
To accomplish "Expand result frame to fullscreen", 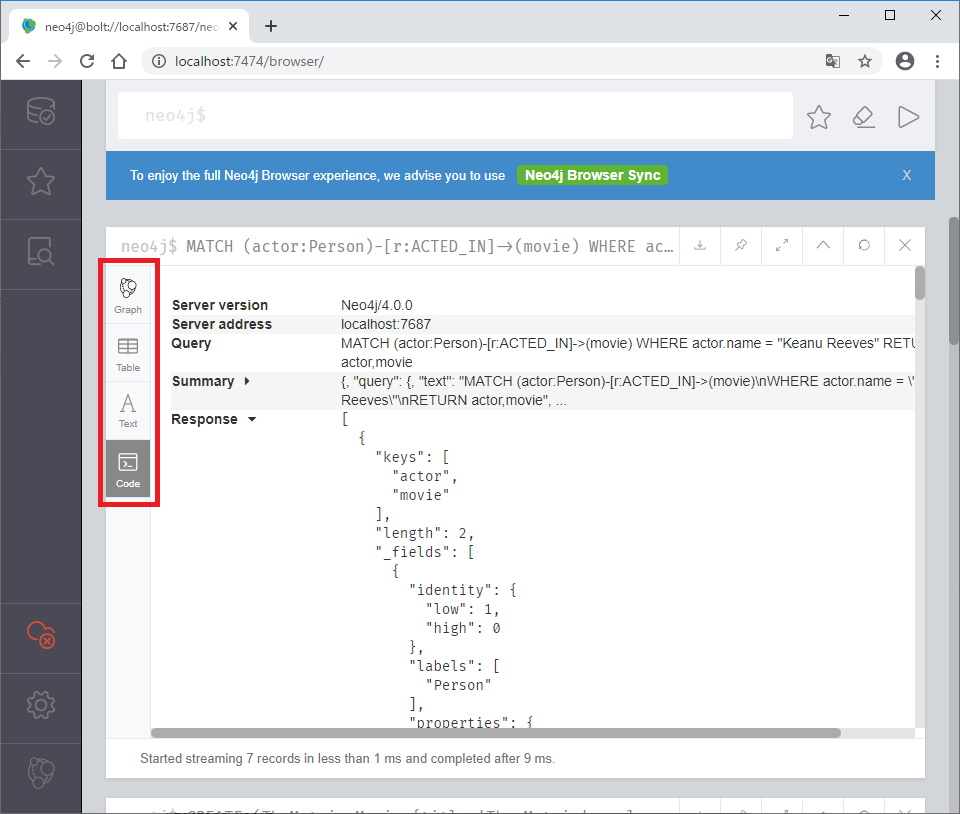I will pos(782,245).
